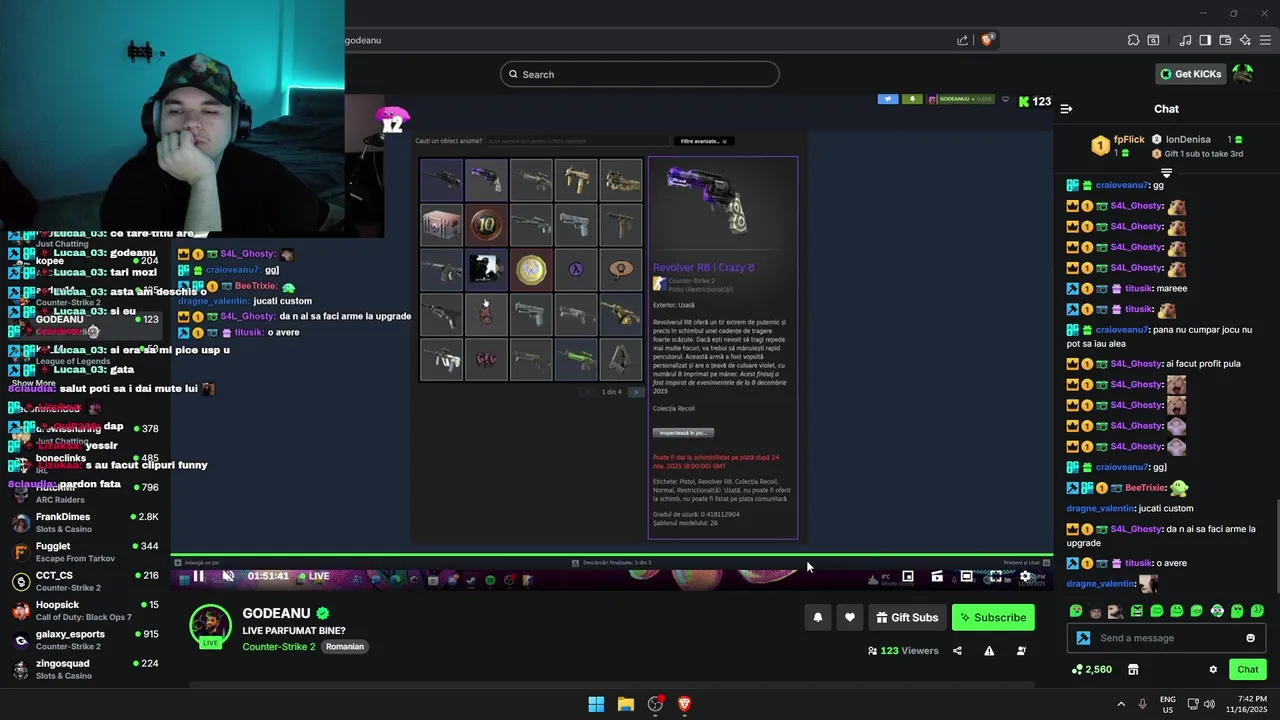Image resolution: width=1280 pixels, height=720 pixels.
Task: Click Send a message input
Action: (x=1166, y=638)
